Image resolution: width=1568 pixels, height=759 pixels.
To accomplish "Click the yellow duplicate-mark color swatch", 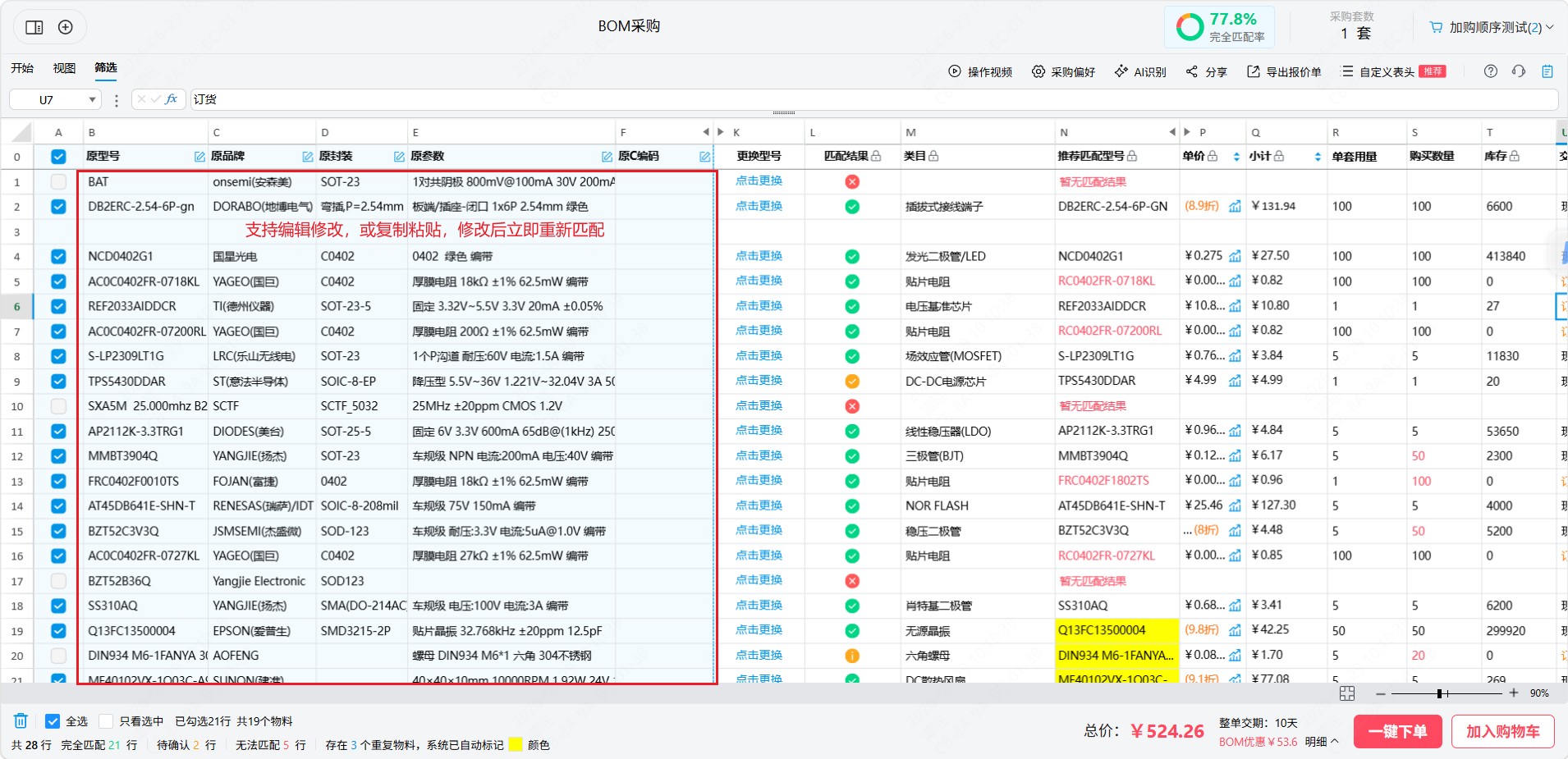I will click(x=516, y=745).
